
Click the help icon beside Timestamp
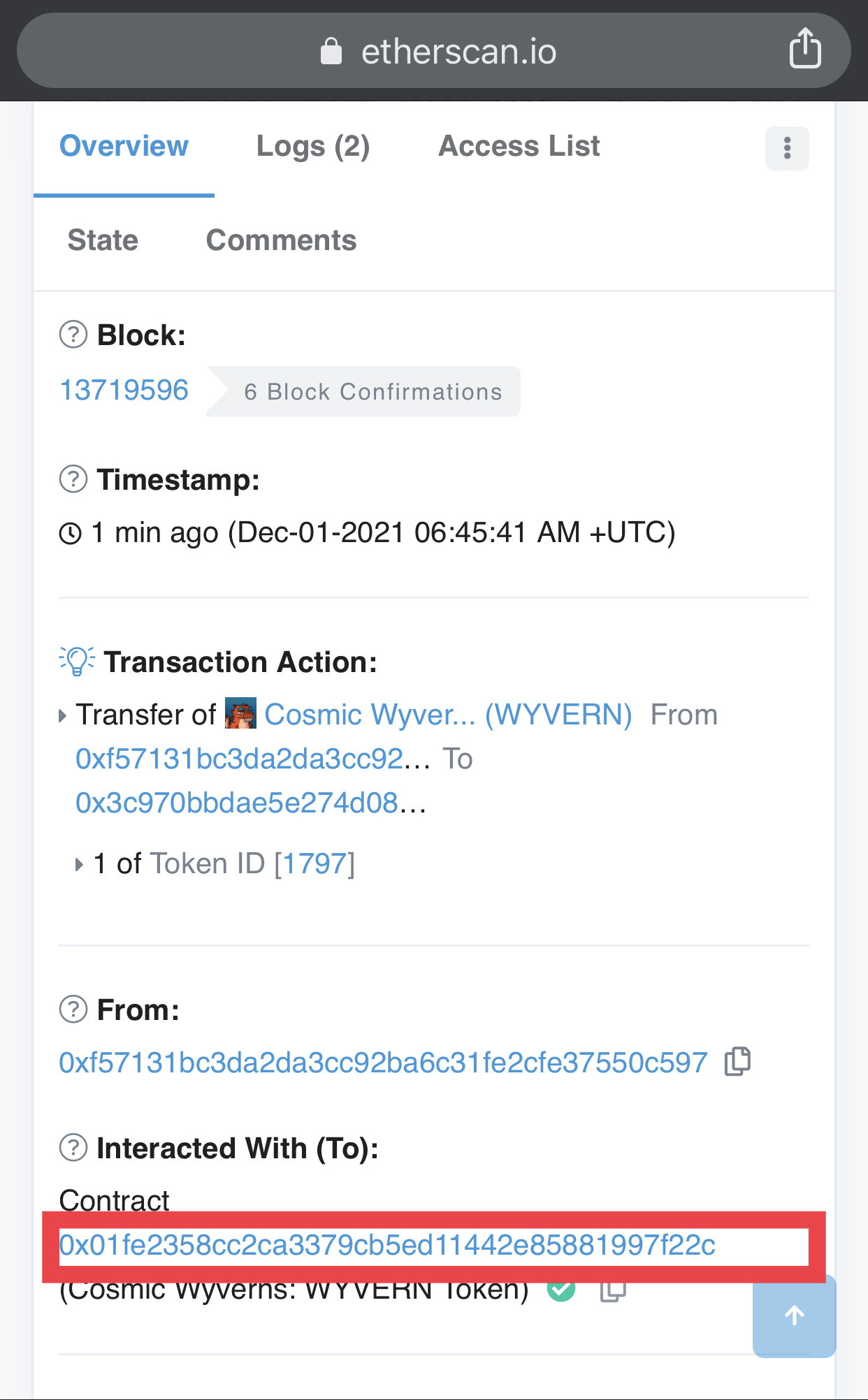pyautogui.click(x=73, y=479)
